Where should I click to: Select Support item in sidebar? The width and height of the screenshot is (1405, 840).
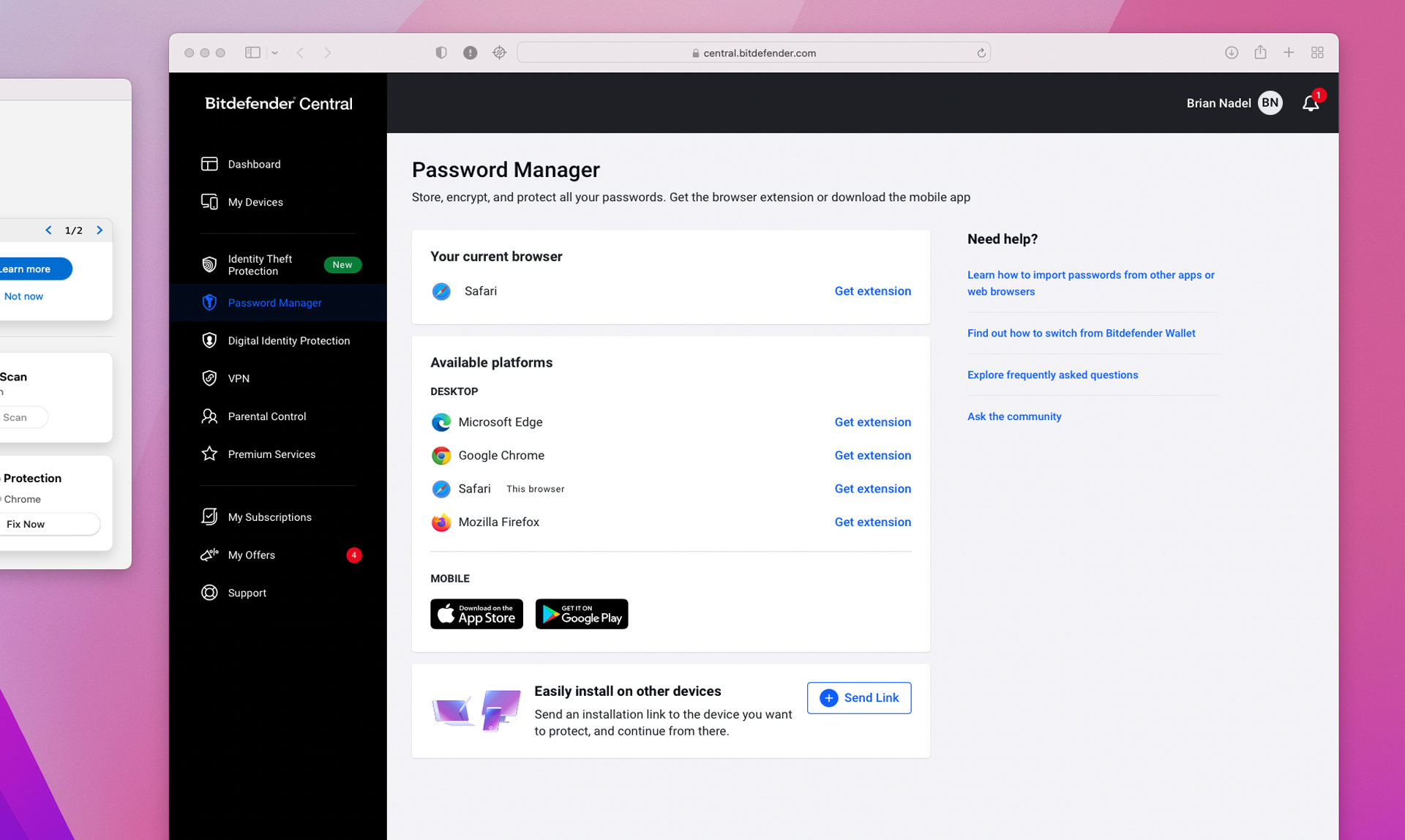247,593
